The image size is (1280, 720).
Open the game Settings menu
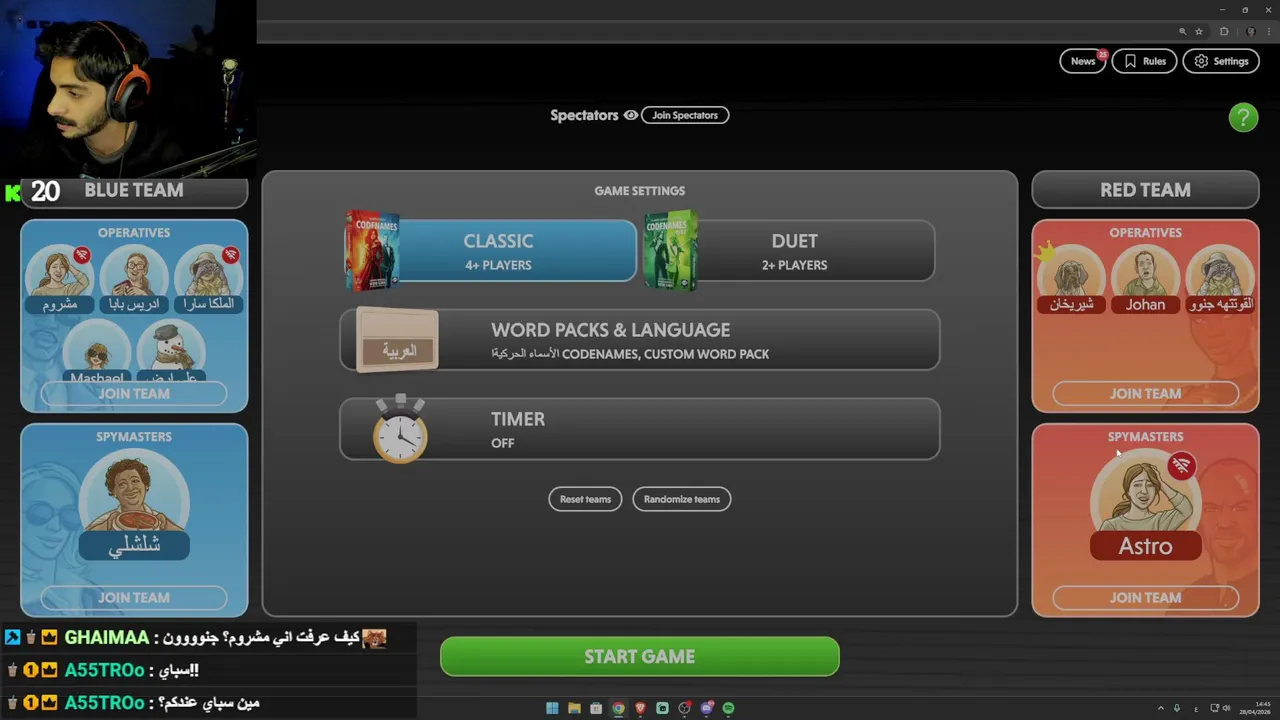coord(1221,61)
